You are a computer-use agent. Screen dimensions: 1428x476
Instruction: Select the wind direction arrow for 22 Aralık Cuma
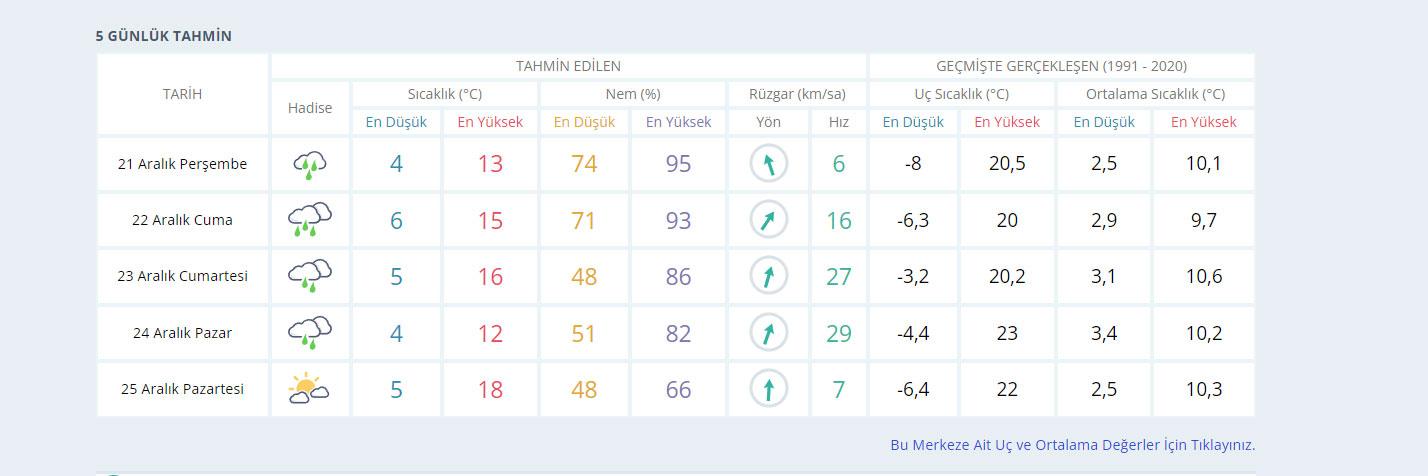tap(768, 220)
